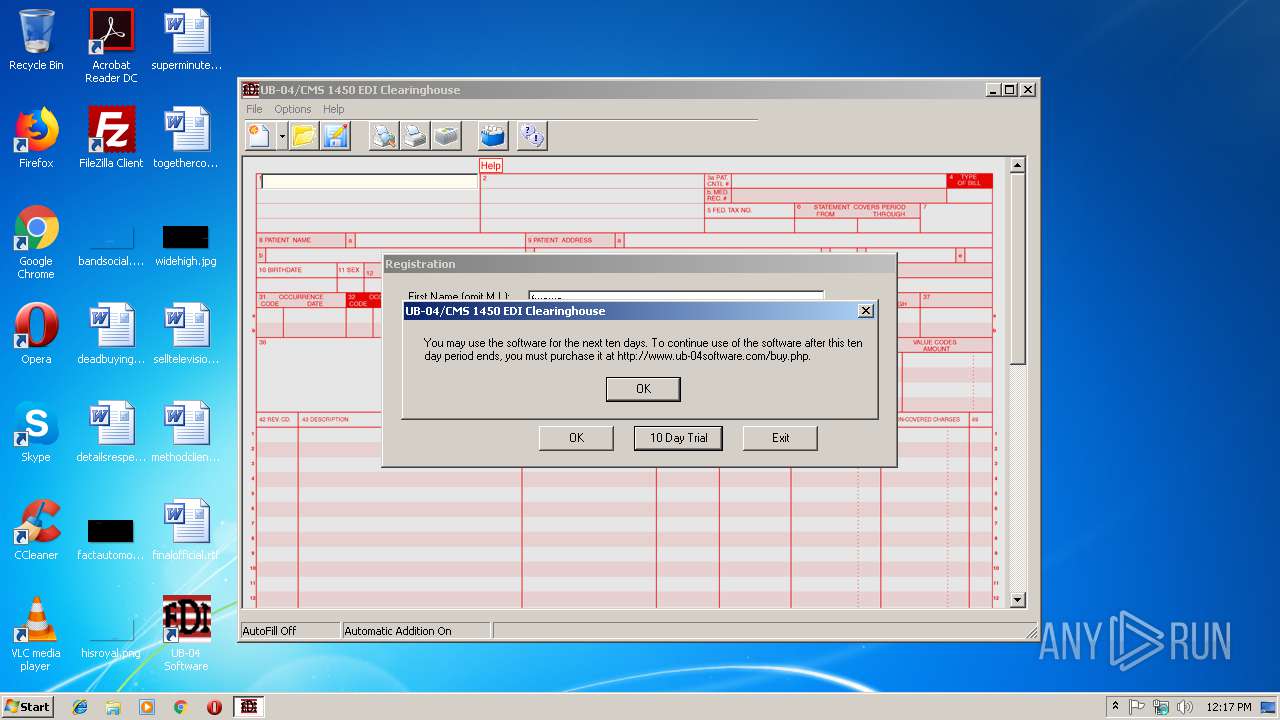Open UB-04 Software desktop shortcut
The height and width of the screenshot is (720, 1280).
click(186, 635)
